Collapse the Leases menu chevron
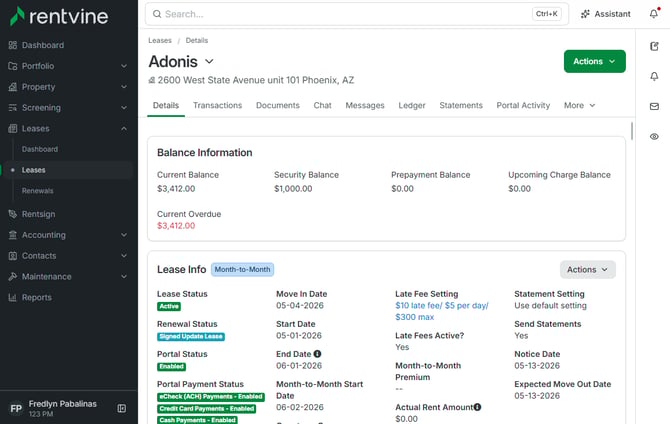This screenshot has width=670, height=424. click(124, 129)
